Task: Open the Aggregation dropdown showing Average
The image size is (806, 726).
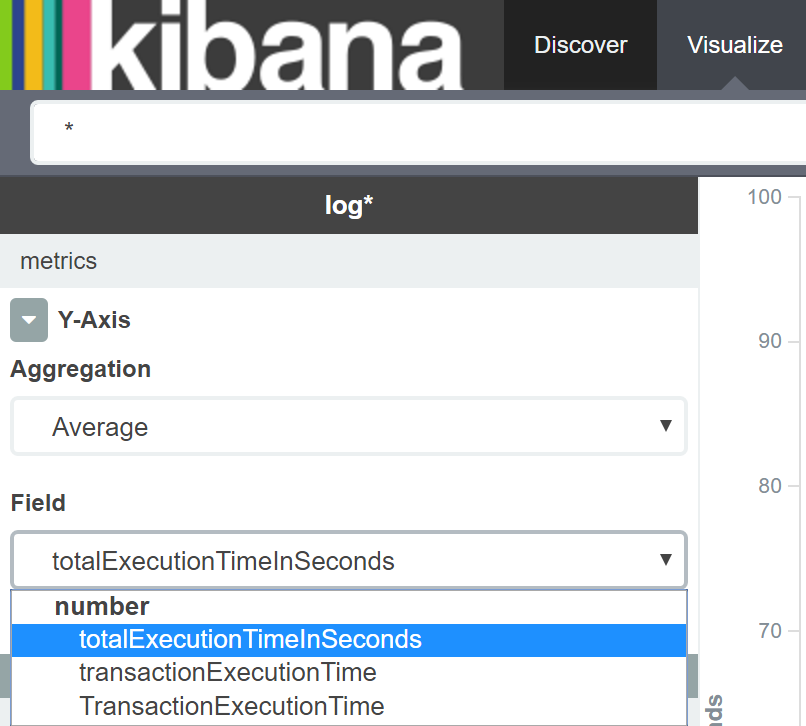Action: pyautogui.click(x=348, y=427)
